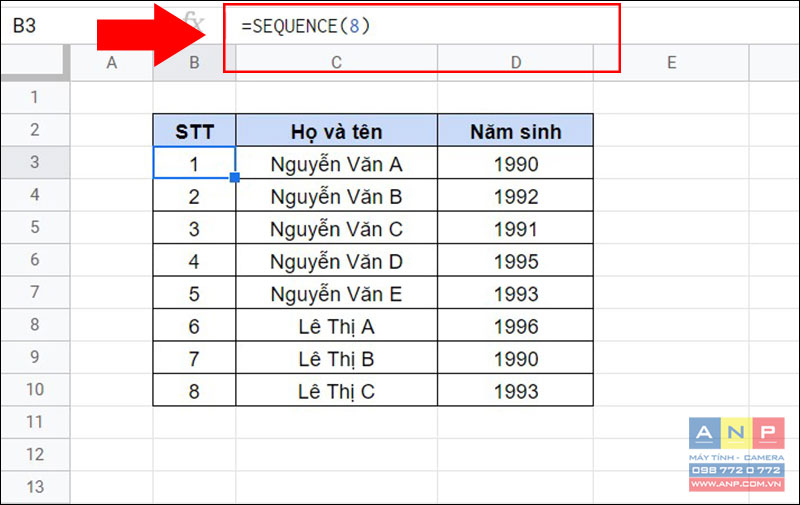Image resolution: width=800 pixels, height=505 pixels.
Task: Select the column E header
Action: click(x=671, y=63)
